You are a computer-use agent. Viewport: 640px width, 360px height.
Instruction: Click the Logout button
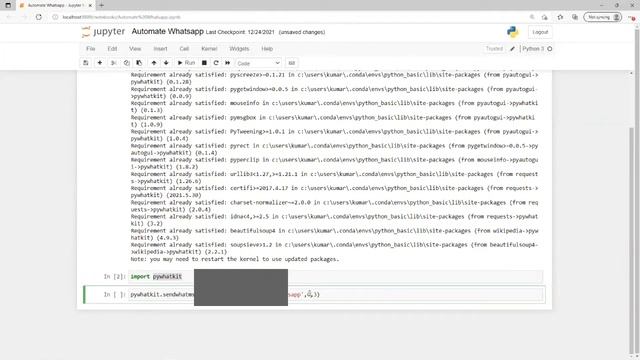(540, 32)
